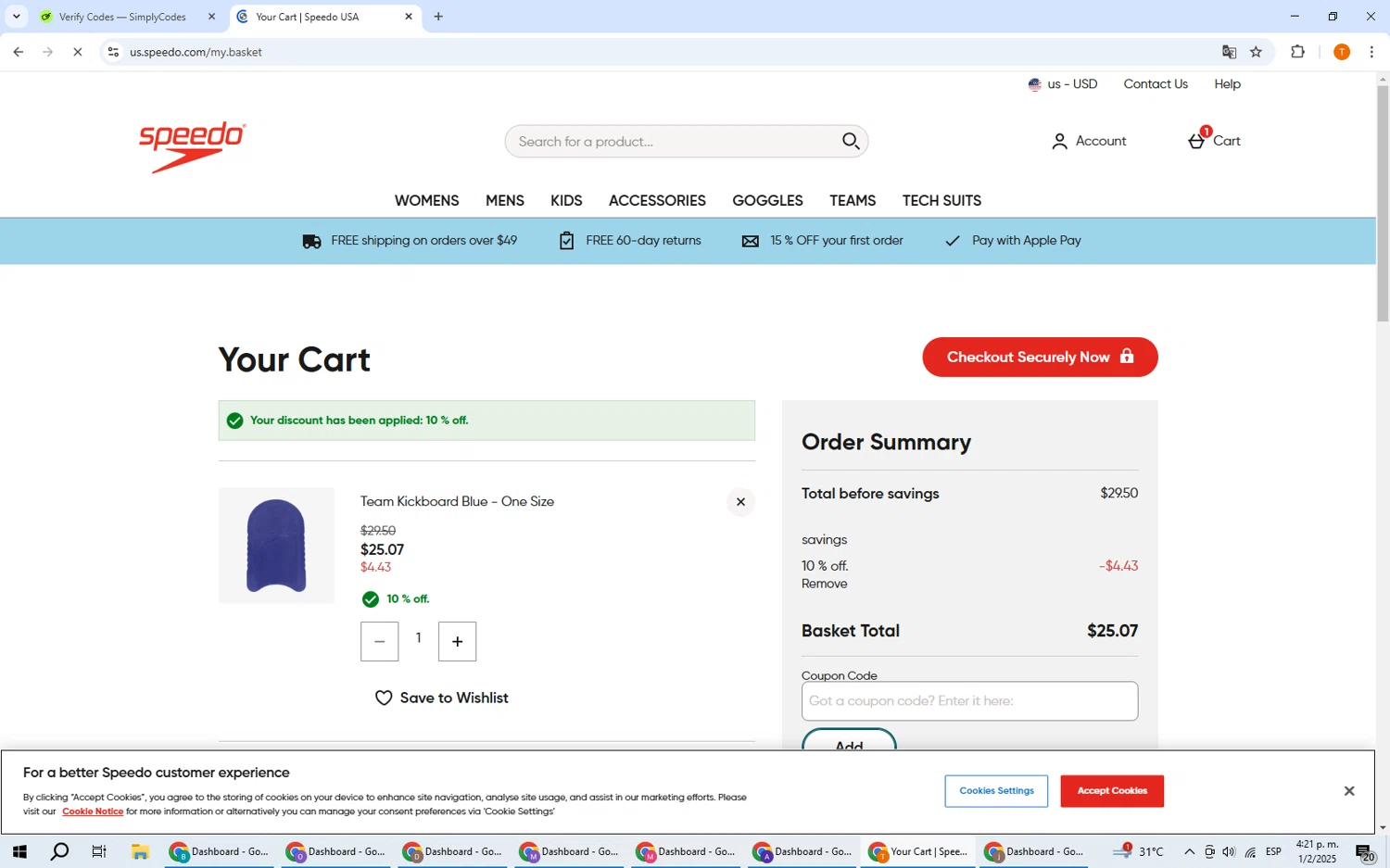Open the KIDS menu
Screen dimensions: 1390x868
tap(566, 201)
